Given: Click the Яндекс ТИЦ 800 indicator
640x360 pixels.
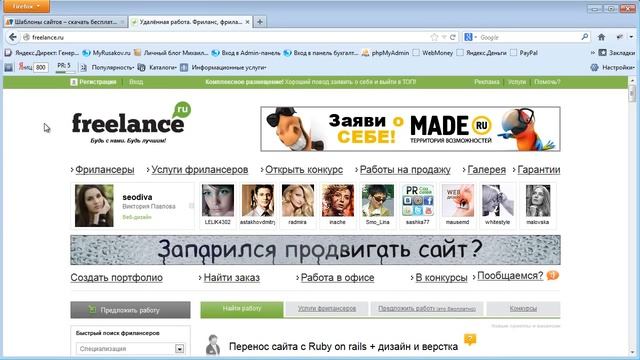Looking at the screenshot, I should click(33, 67).
